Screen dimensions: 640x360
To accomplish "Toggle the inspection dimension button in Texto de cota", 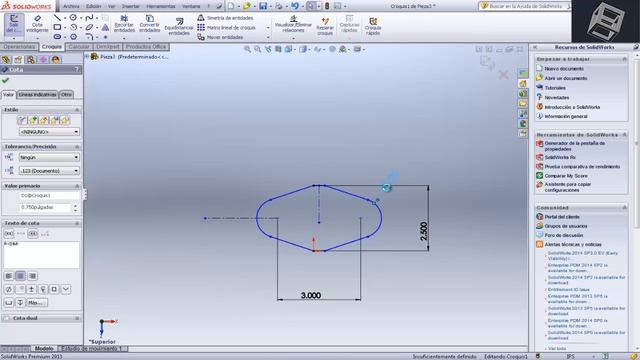I will tap(33, 233).
